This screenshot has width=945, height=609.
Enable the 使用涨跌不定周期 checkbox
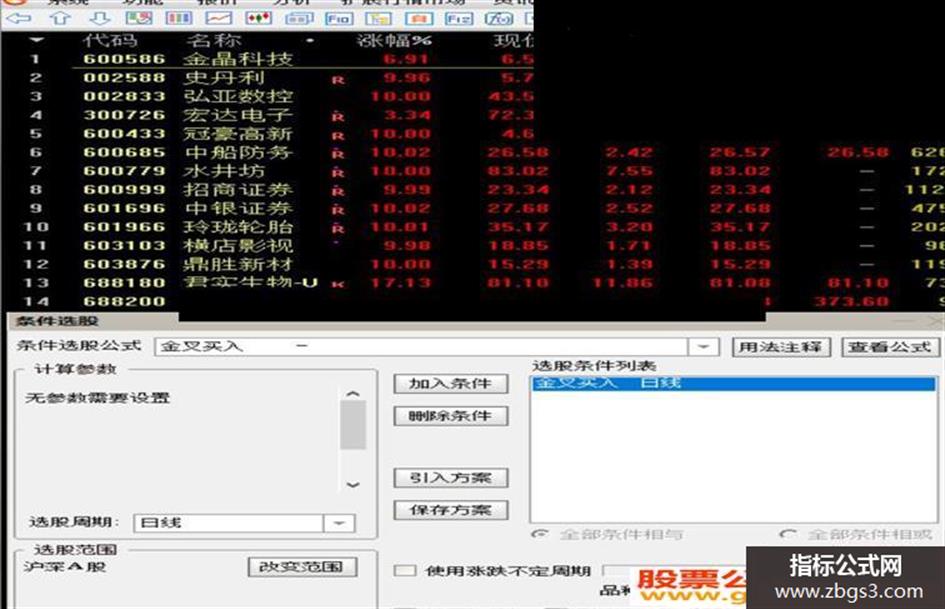point(404,570)
